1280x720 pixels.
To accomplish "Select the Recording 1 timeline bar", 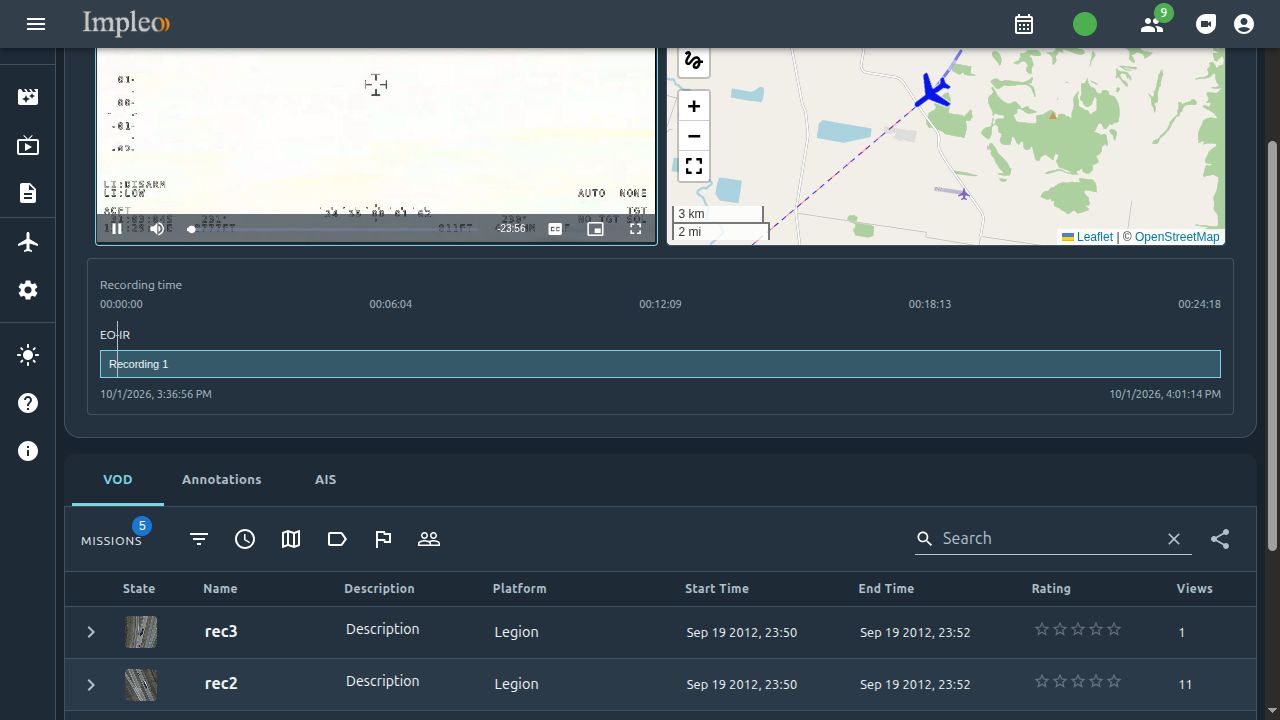I will (660, 364).
